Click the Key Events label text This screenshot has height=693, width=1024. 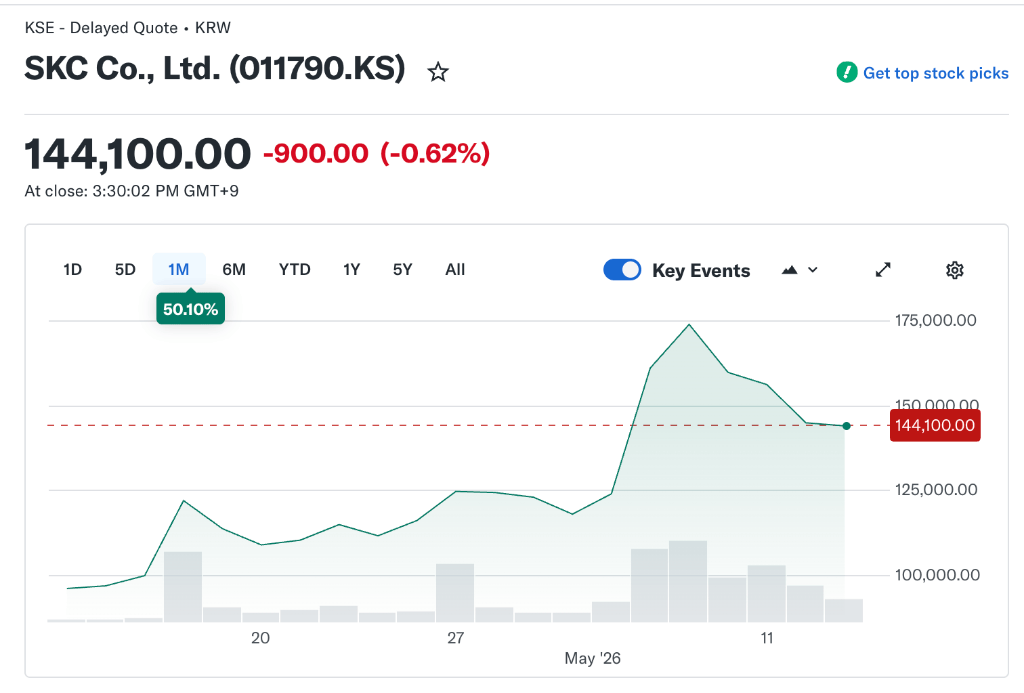[x=701, y=270]
